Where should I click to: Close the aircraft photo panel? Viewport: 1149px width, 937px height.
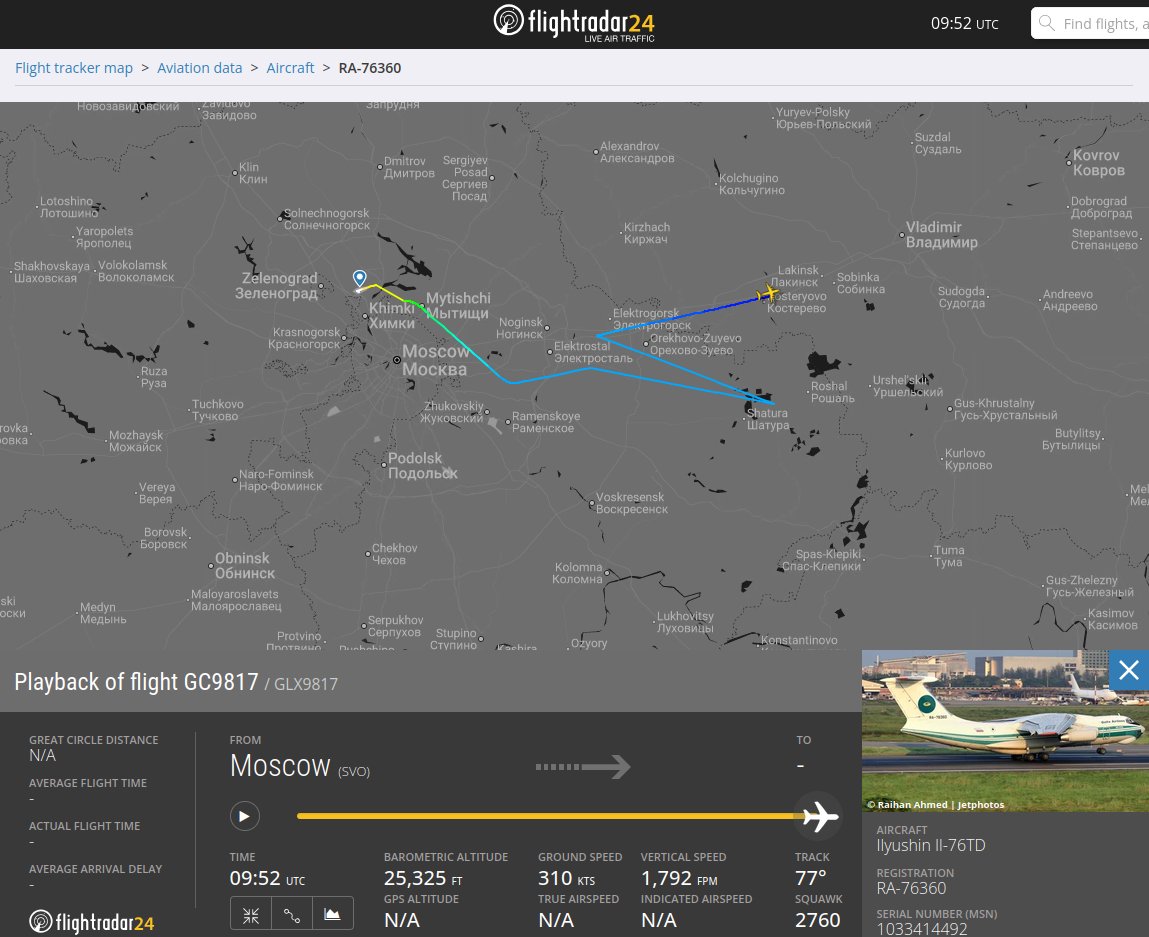1128,670
